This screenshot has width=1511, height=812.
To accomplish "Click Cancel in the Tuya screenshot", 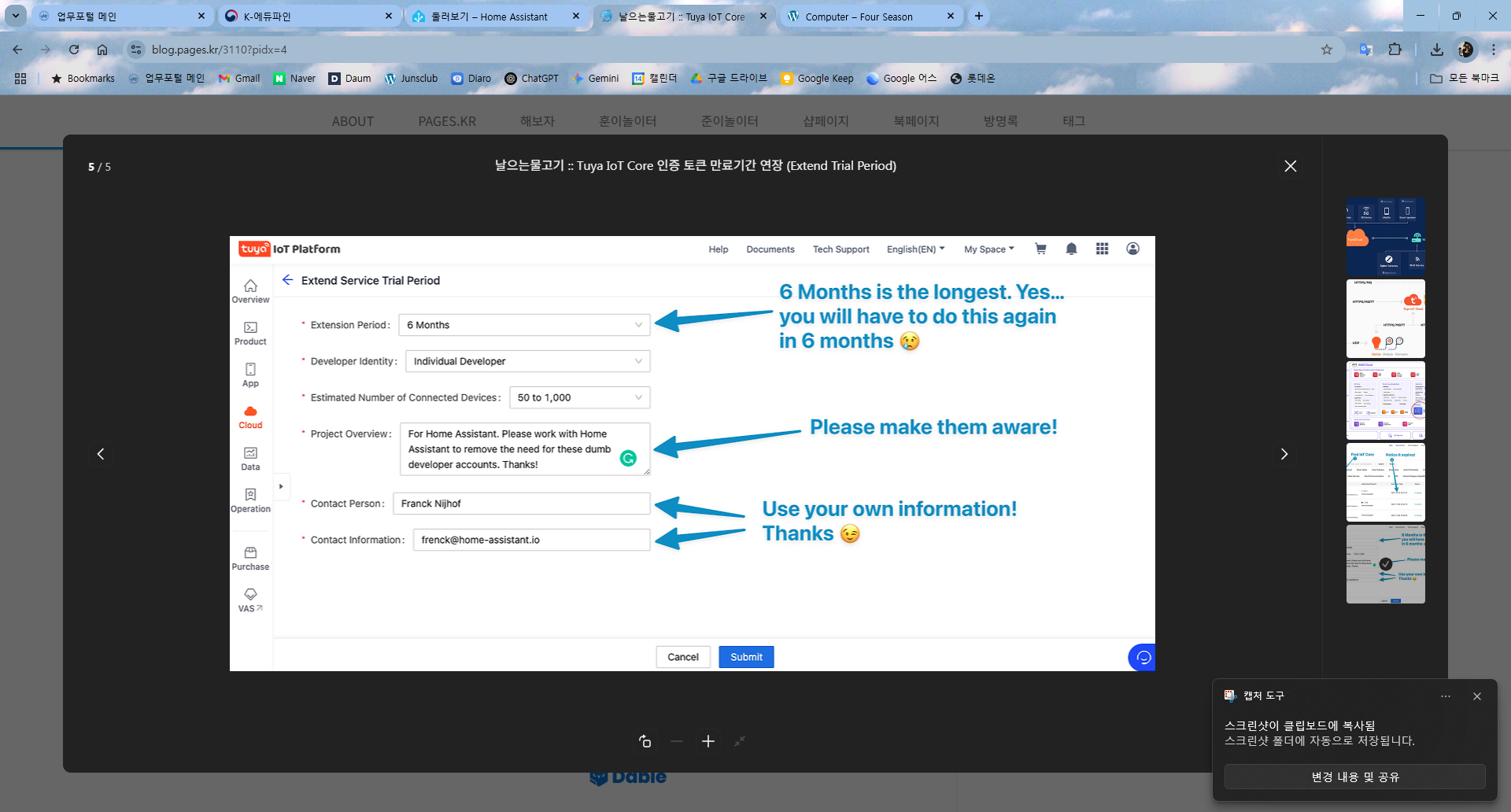I will tap(683, 657).
